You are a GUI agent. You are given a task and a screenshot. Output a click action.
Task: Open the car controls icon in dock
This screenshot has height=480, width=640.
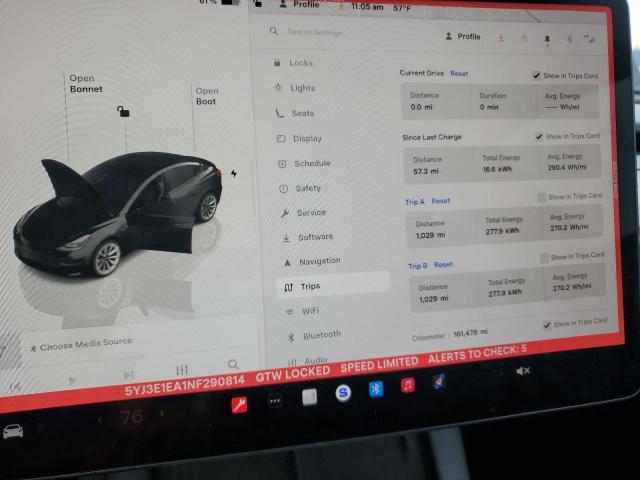pos(13,431)
